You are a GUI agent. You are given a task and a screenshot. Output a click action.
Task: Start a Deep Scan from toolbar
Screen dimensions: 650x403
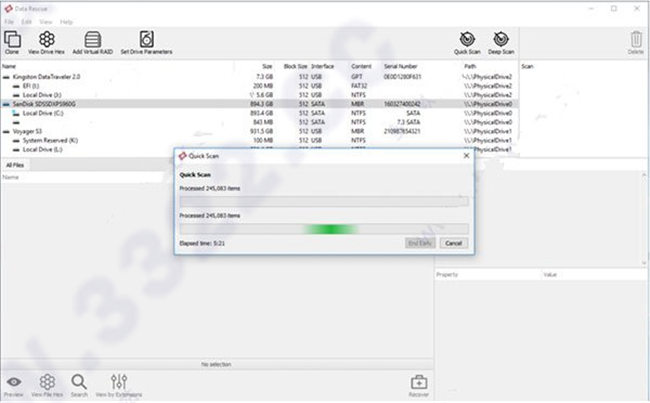click(501, 39)
